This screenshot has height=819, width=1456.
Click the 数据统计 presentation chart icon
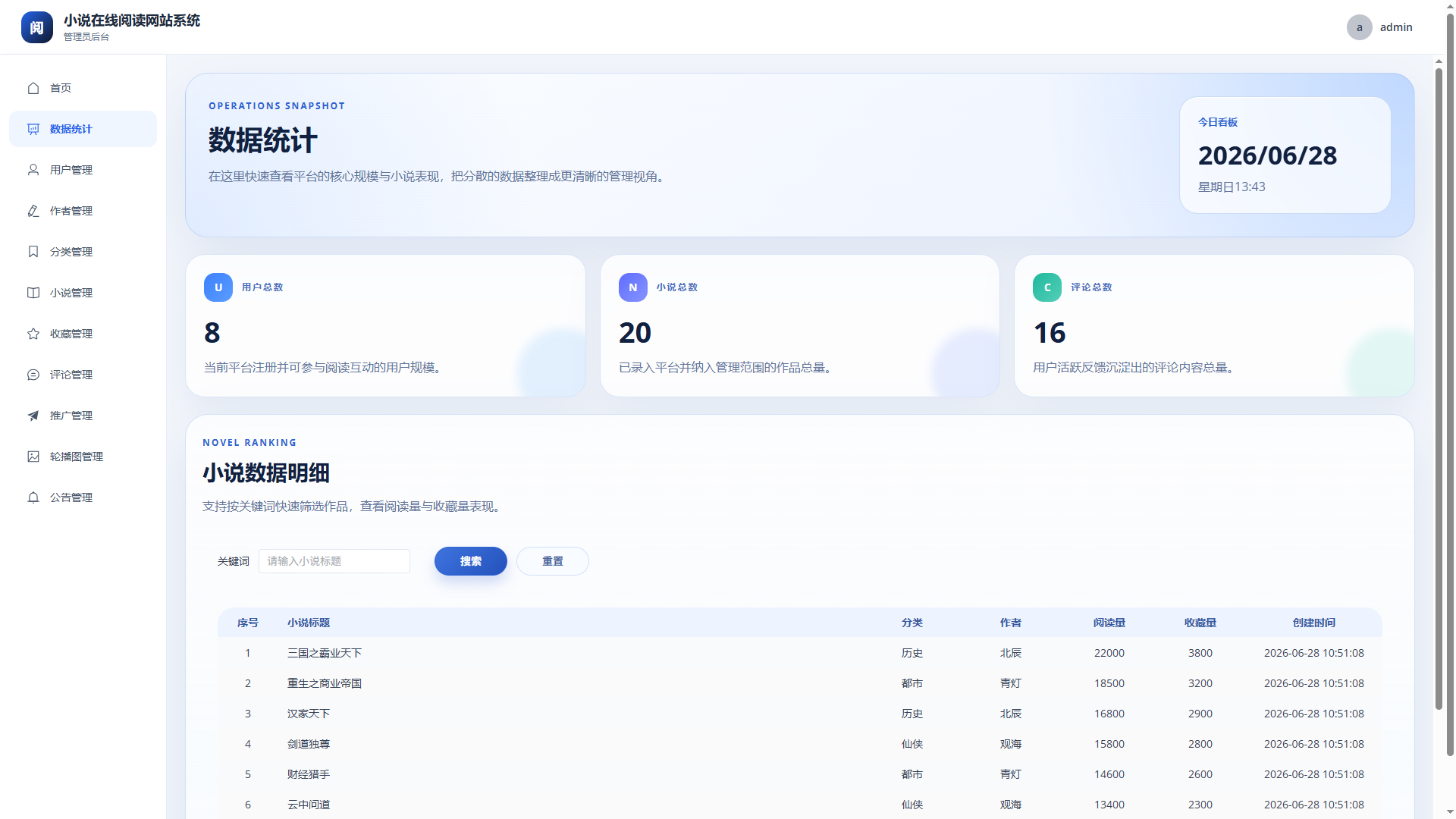point(33,129)
